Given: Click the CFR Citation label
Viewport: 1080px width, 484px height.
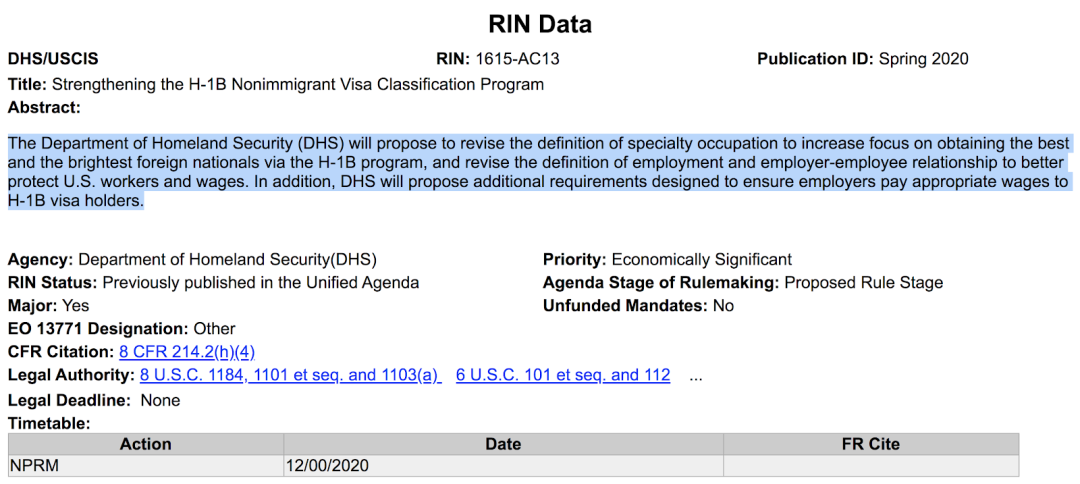Looking at the screenshot, I should coord(61,352).
